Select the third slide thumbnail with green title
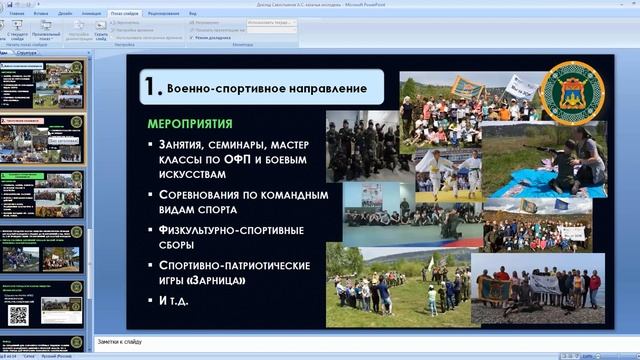 42,194
